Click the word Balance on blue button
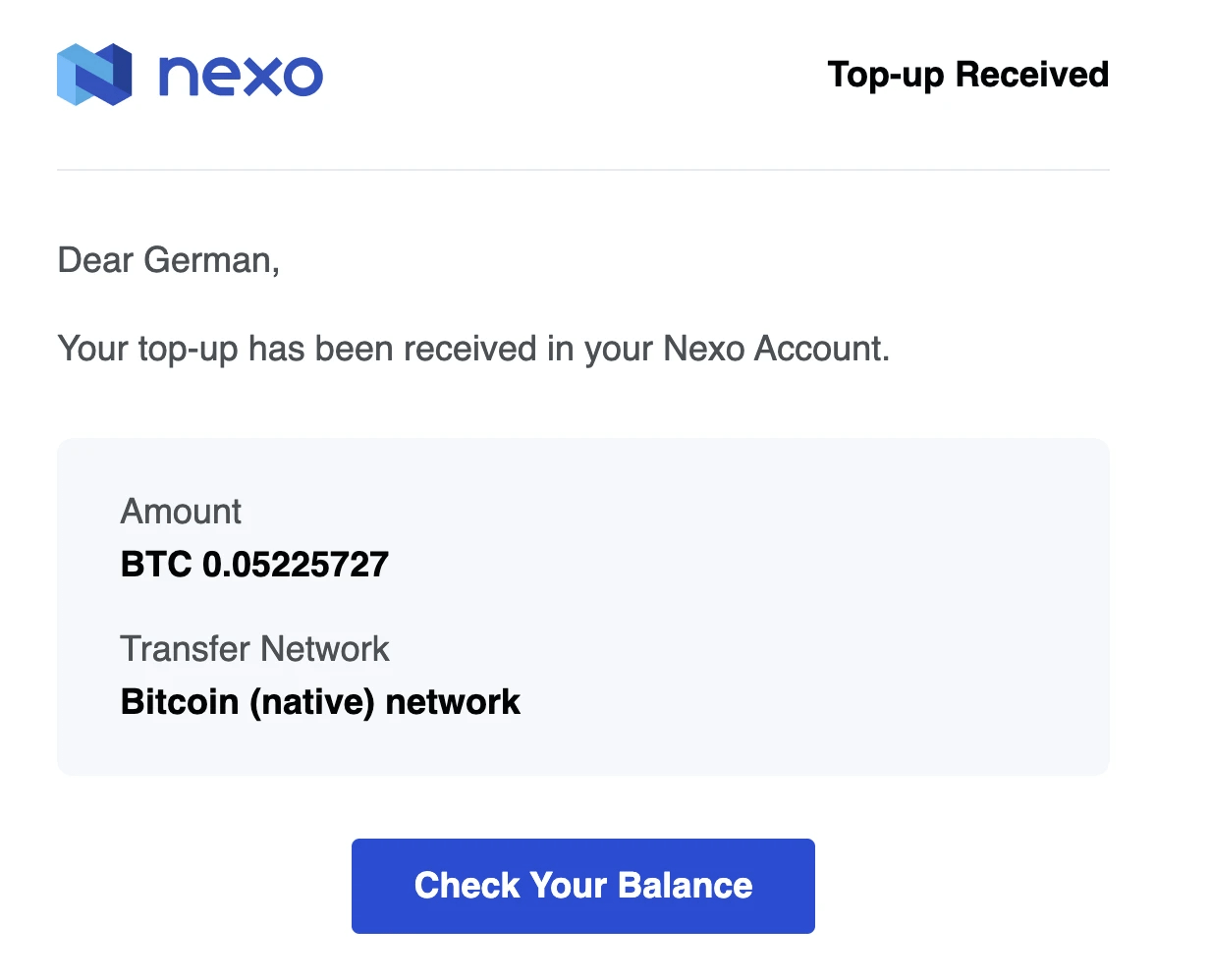Image resolution: width=1210 pixels, height=980 pixels. 686,886
